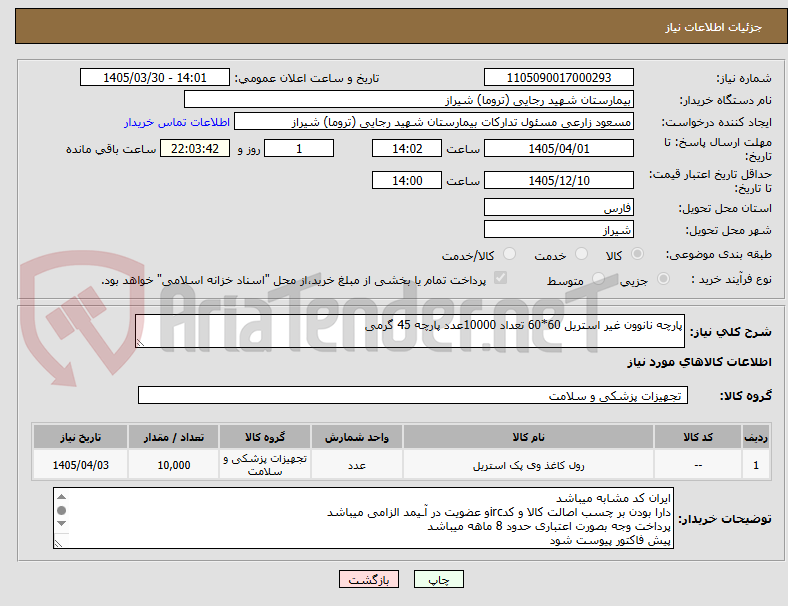Click the row number cell 1
788x606 pixels.
click(x=756, y=465)
